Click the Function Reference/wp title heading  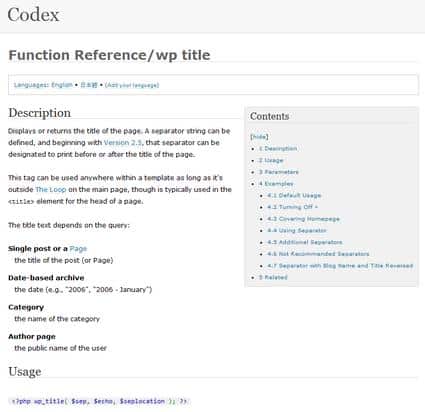[x=109, y=55]
